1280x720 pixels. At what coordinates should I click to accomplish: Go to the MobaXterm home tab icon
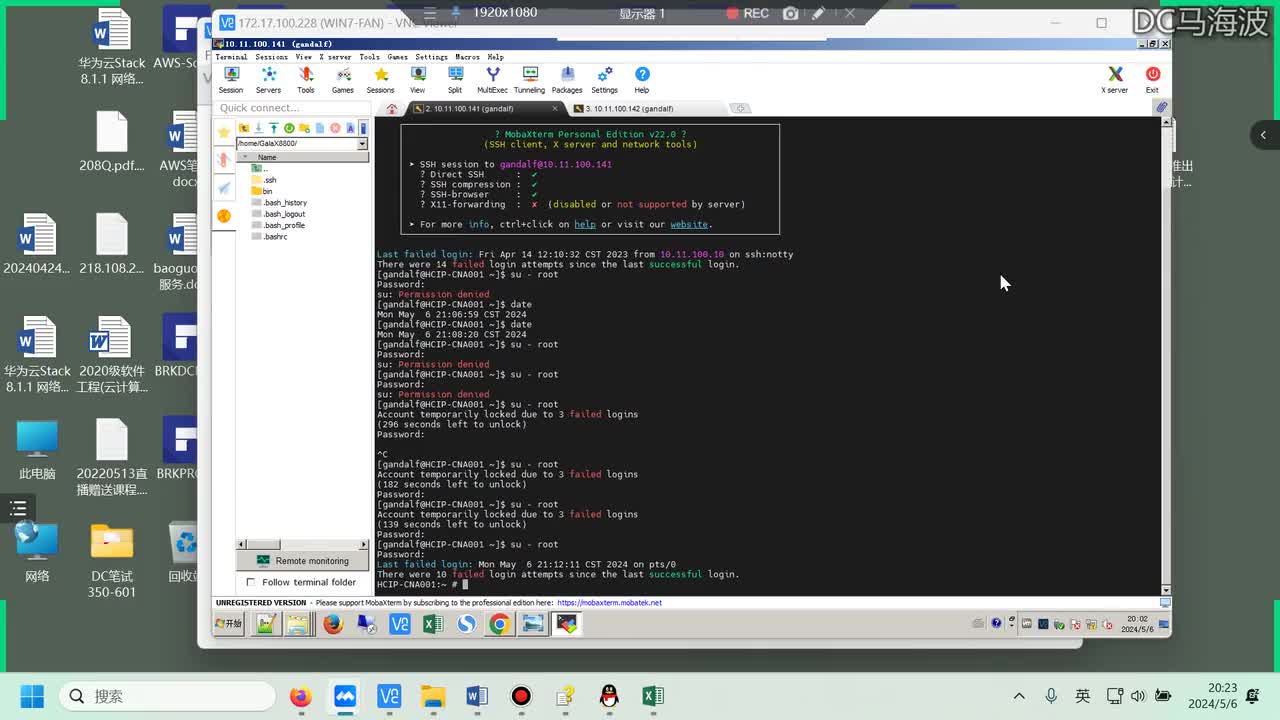click(x=392, y=108)
